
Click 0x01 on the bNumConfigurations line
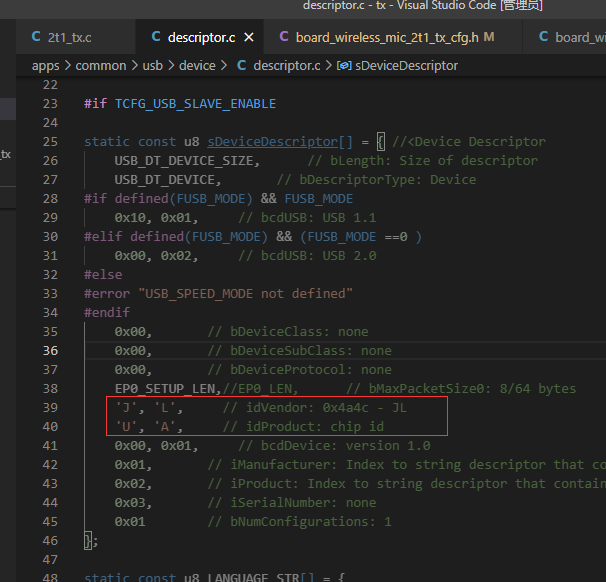click(130, 522)
